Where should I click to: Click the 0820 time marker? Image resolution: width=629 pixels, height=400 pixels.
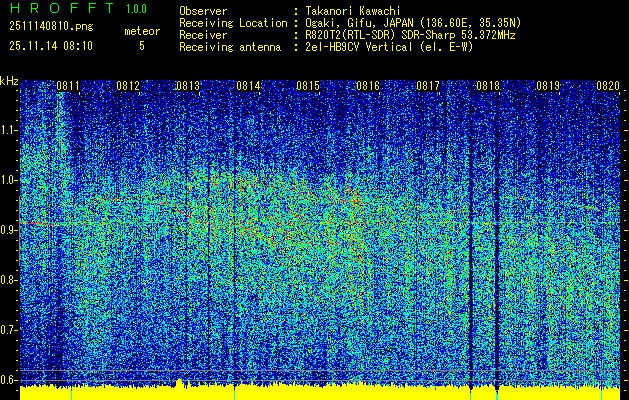click(608, 85)
